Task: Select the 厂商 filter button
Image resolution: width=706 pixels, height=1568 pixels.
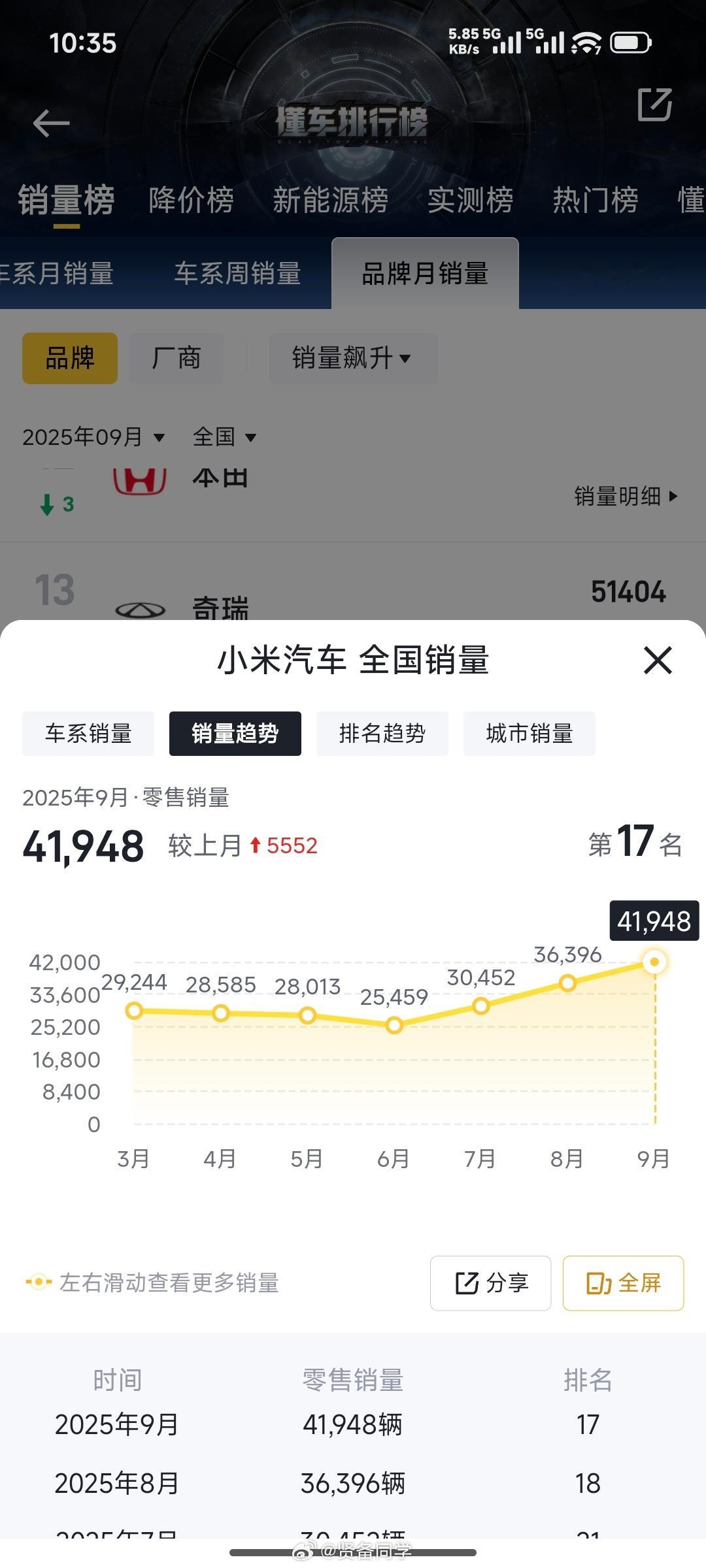Action: point(176,358)
